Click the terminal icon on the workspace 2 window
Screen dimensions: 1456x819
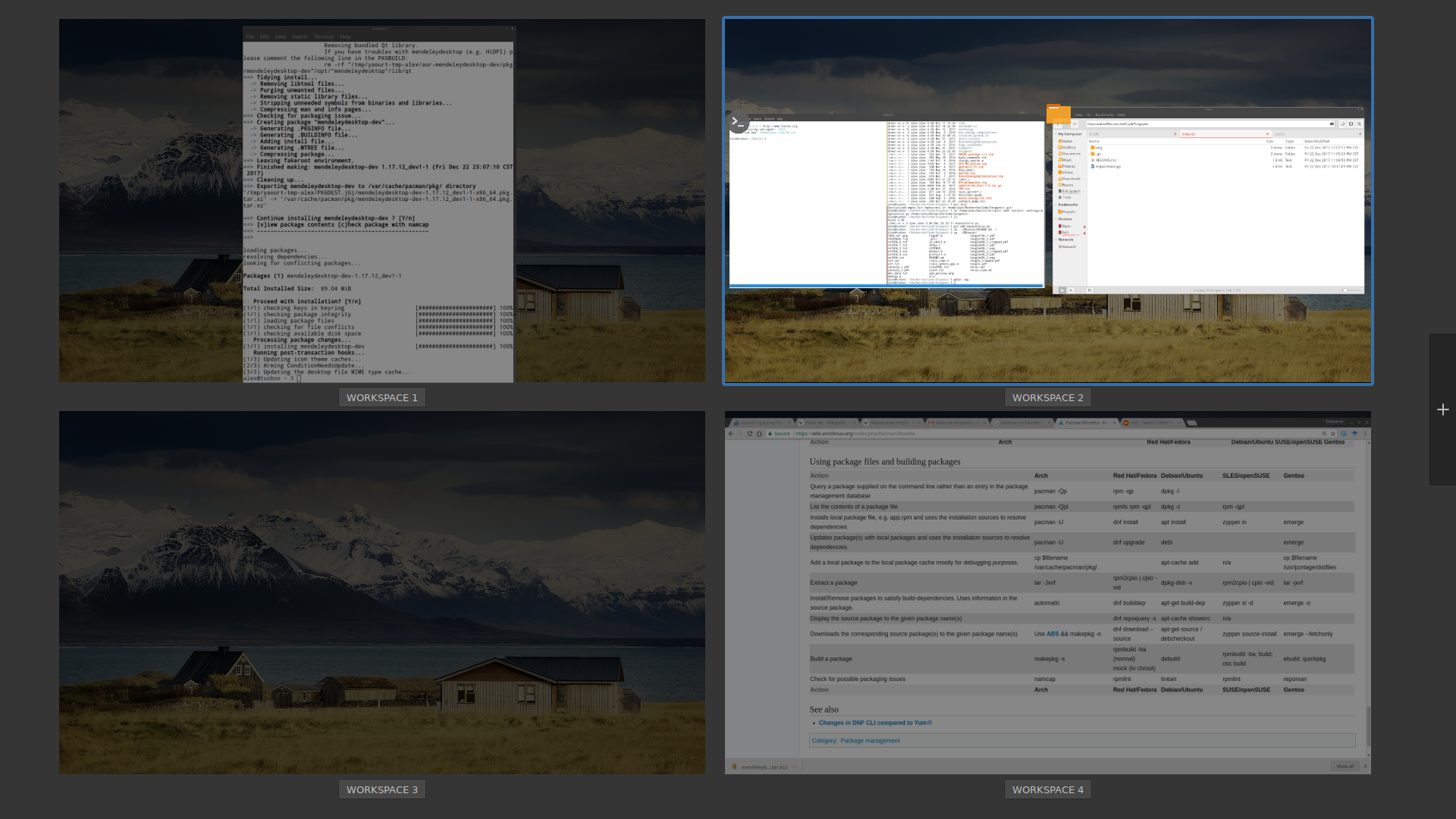pyautogui.click(x=739, y=121)
